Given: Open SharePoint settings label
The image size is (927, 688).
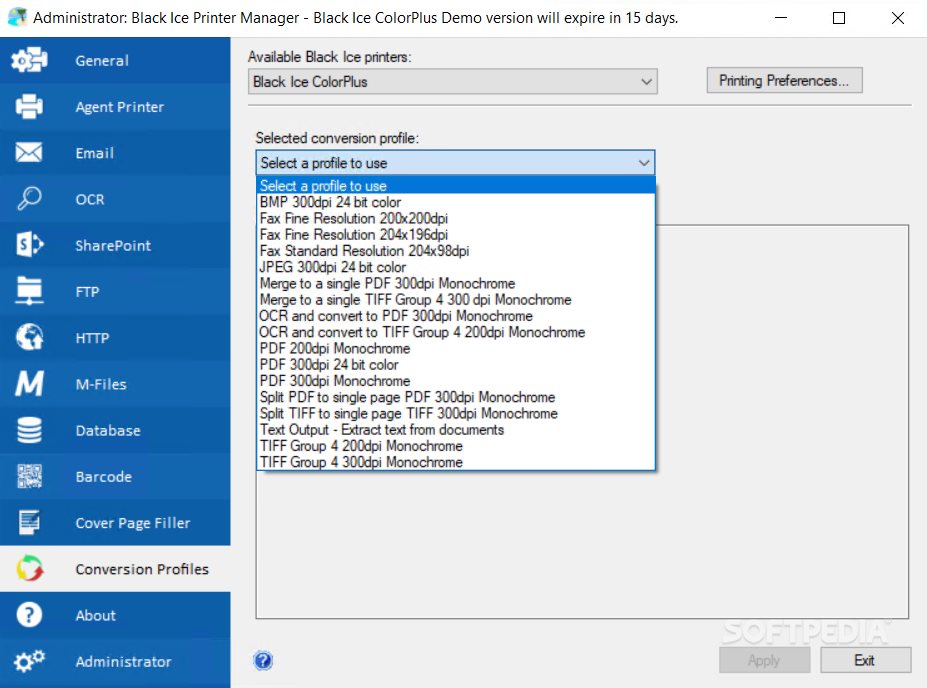Looking at the screenshot, I should click(x=113, y=245).
